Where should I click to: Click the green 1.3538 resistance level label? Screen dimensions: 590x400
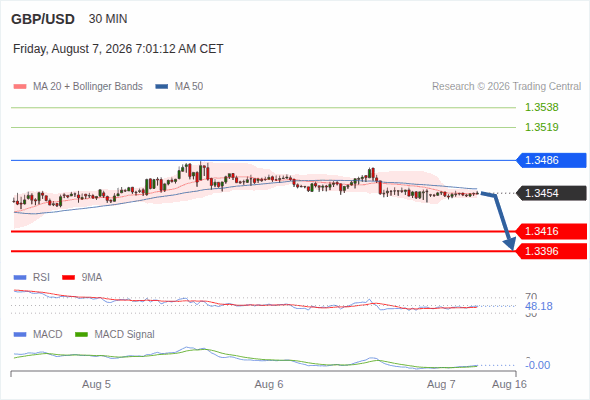click(541, 107)
